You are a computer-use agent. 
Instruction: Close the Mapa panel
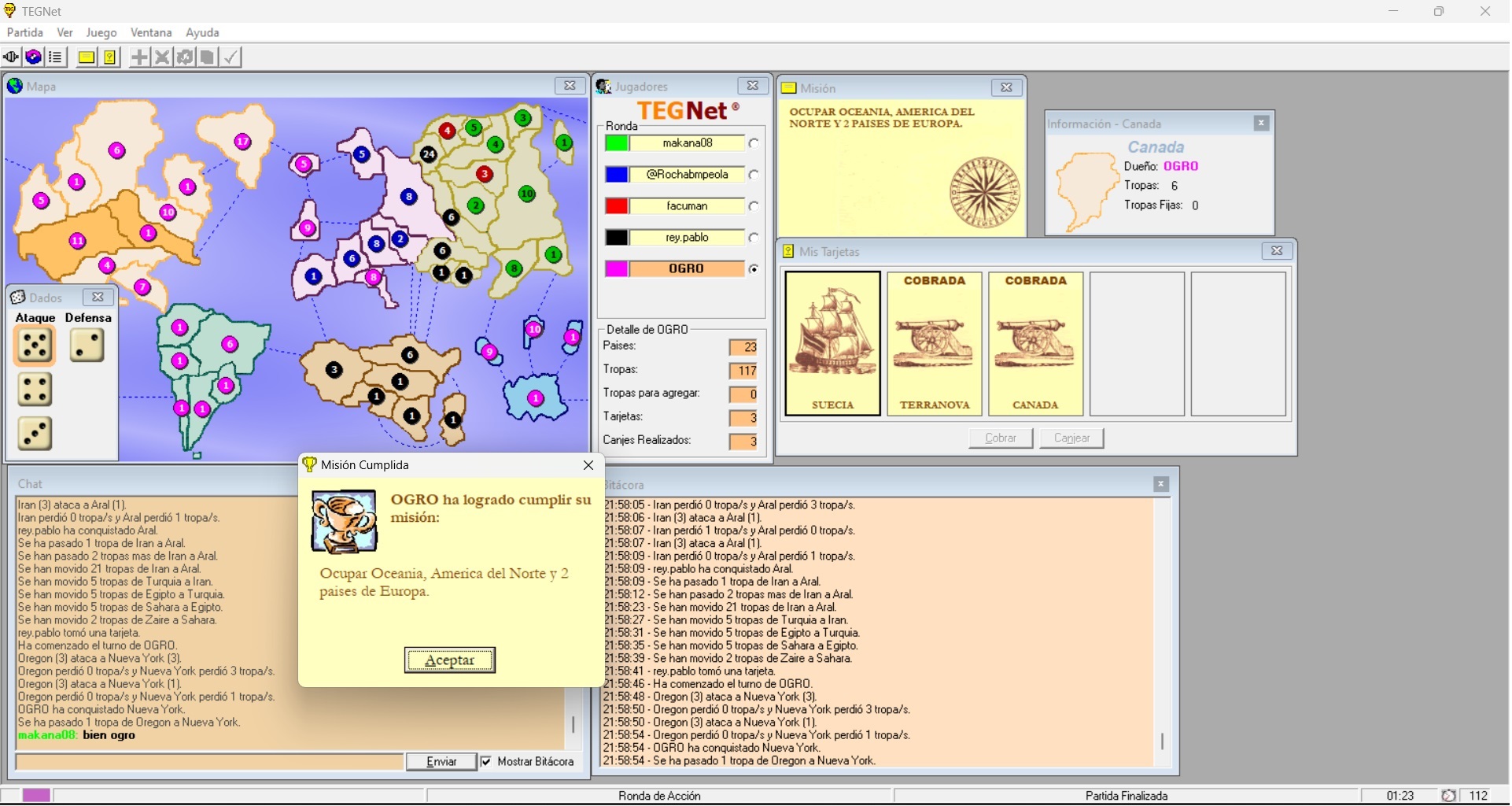coord(570,86)
